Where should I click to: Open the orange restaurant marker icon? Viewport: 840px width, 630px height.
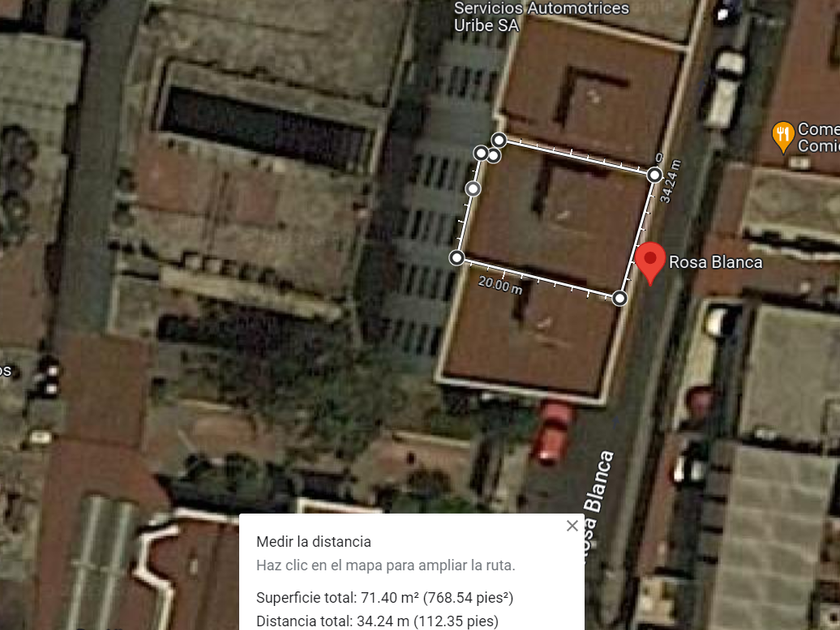tap(783, 137)
